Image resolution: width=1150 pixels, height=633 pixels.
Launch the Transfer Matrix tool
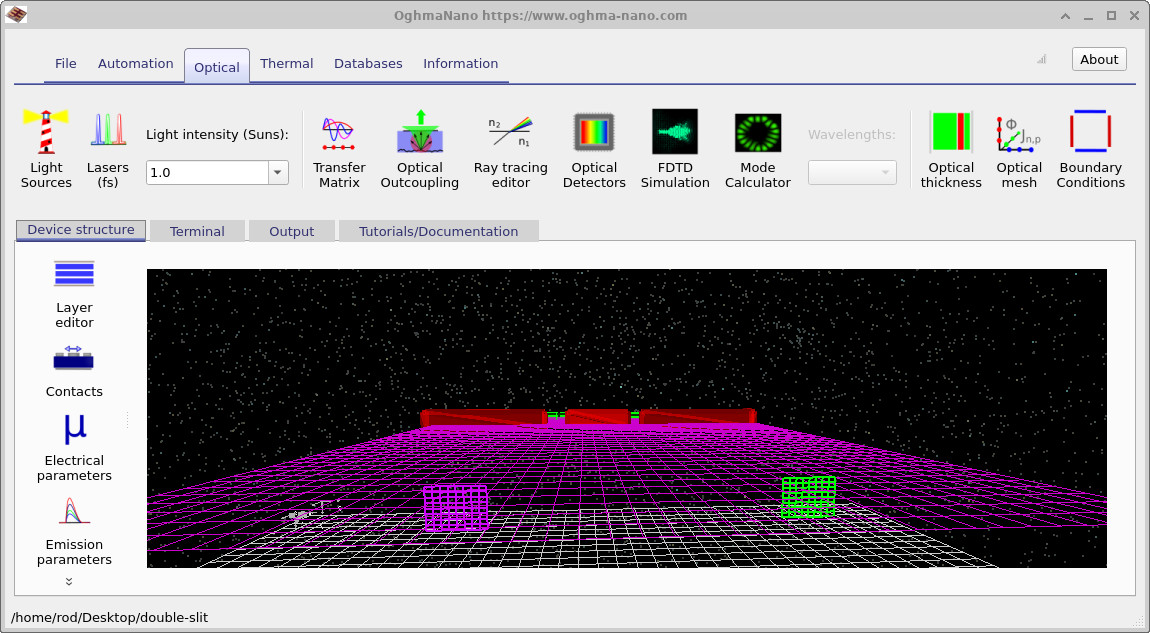click(x=339, y=145)
